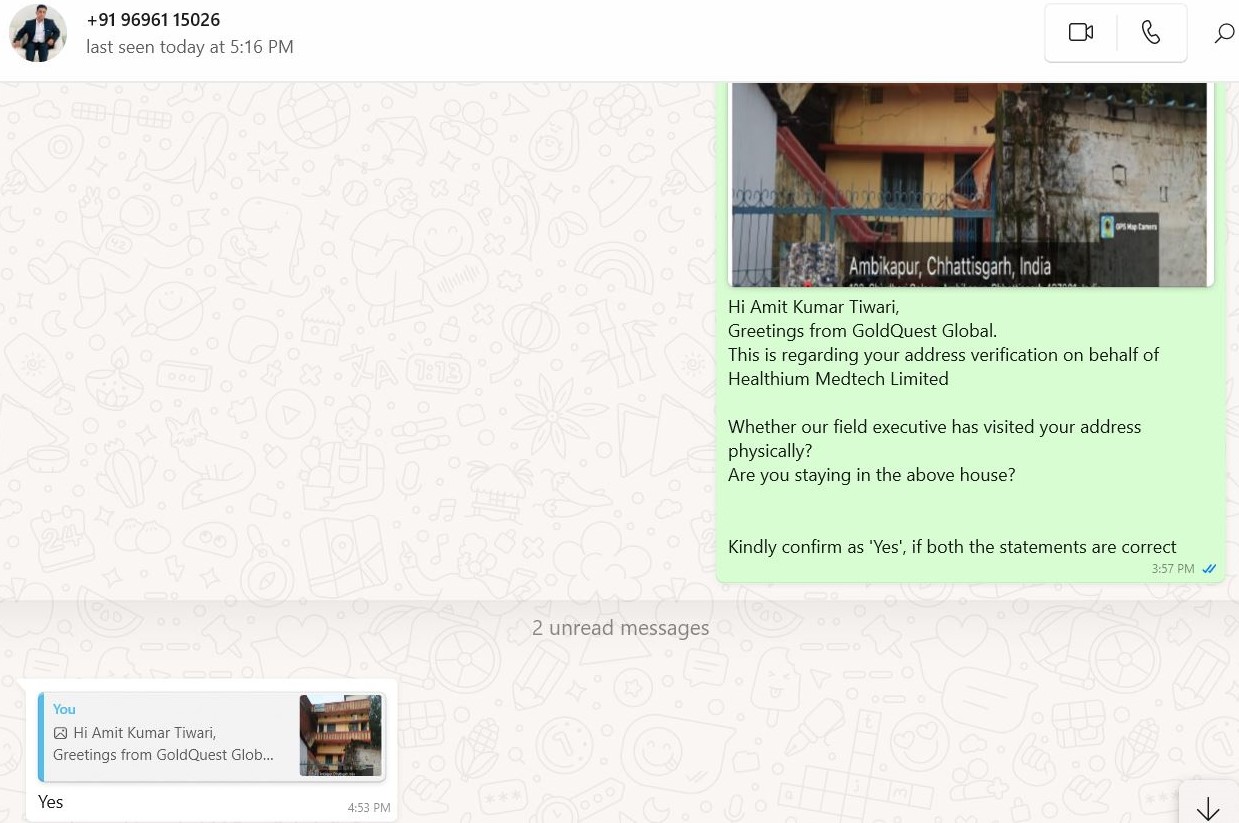Select the received 'Yes' message

tap(51, 802)
